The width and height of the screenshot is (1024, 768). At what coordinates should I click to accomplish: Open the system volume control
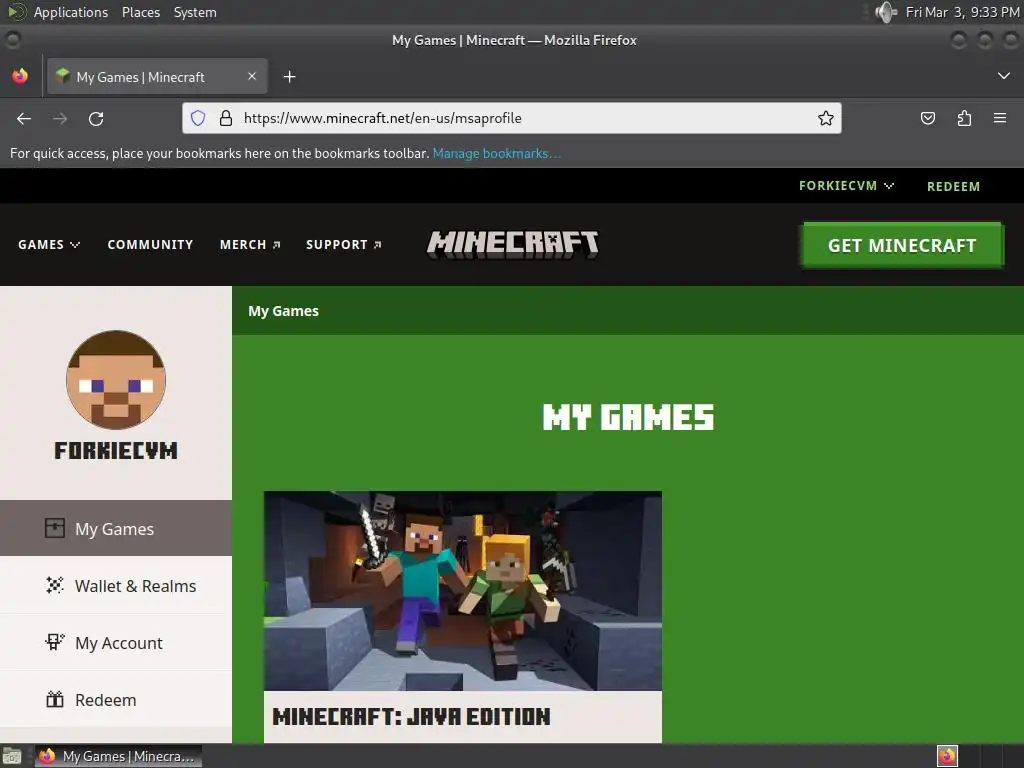[886, 12]
